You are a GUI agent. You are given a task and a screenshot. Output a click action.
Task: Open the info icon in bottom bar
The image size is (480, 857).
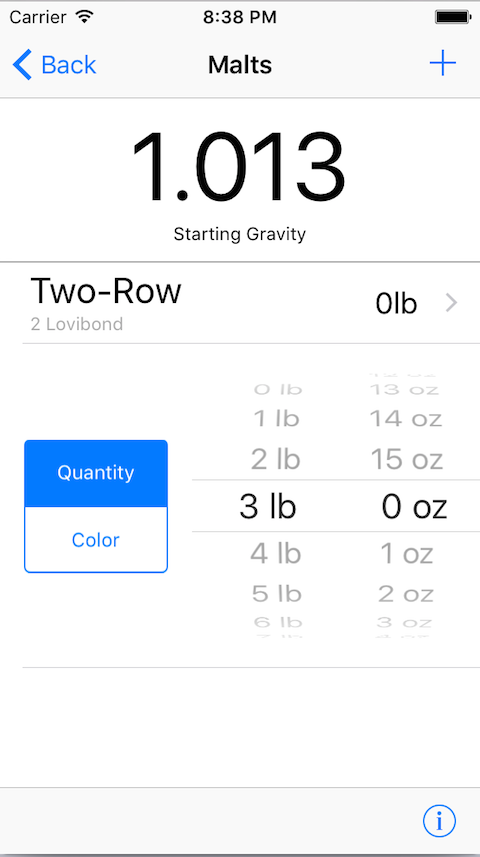pyautogui.click(x=439, y=820)
